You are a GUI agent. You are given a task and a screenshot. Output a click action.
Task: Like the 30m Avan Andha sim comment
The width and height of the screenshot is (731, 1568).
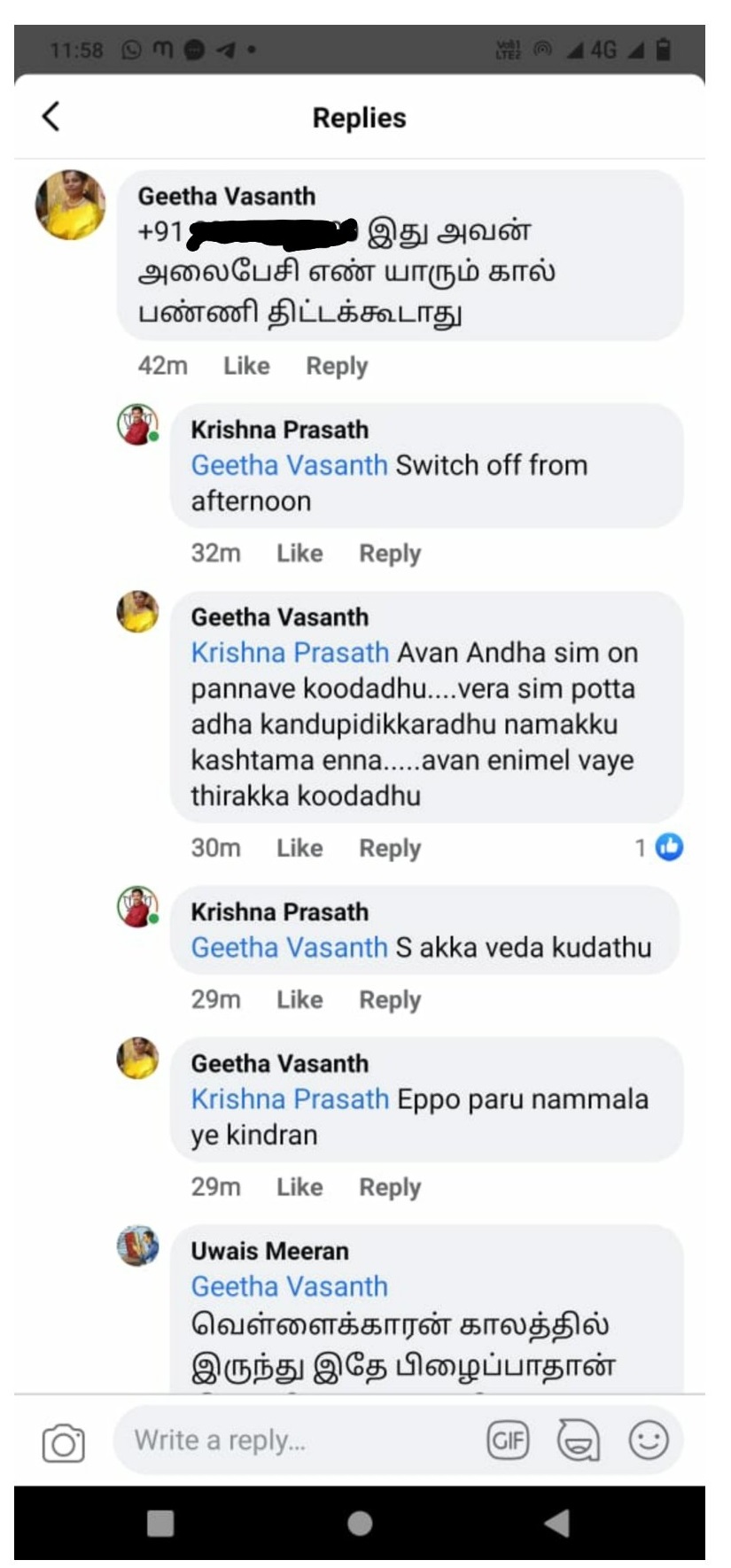299,849
